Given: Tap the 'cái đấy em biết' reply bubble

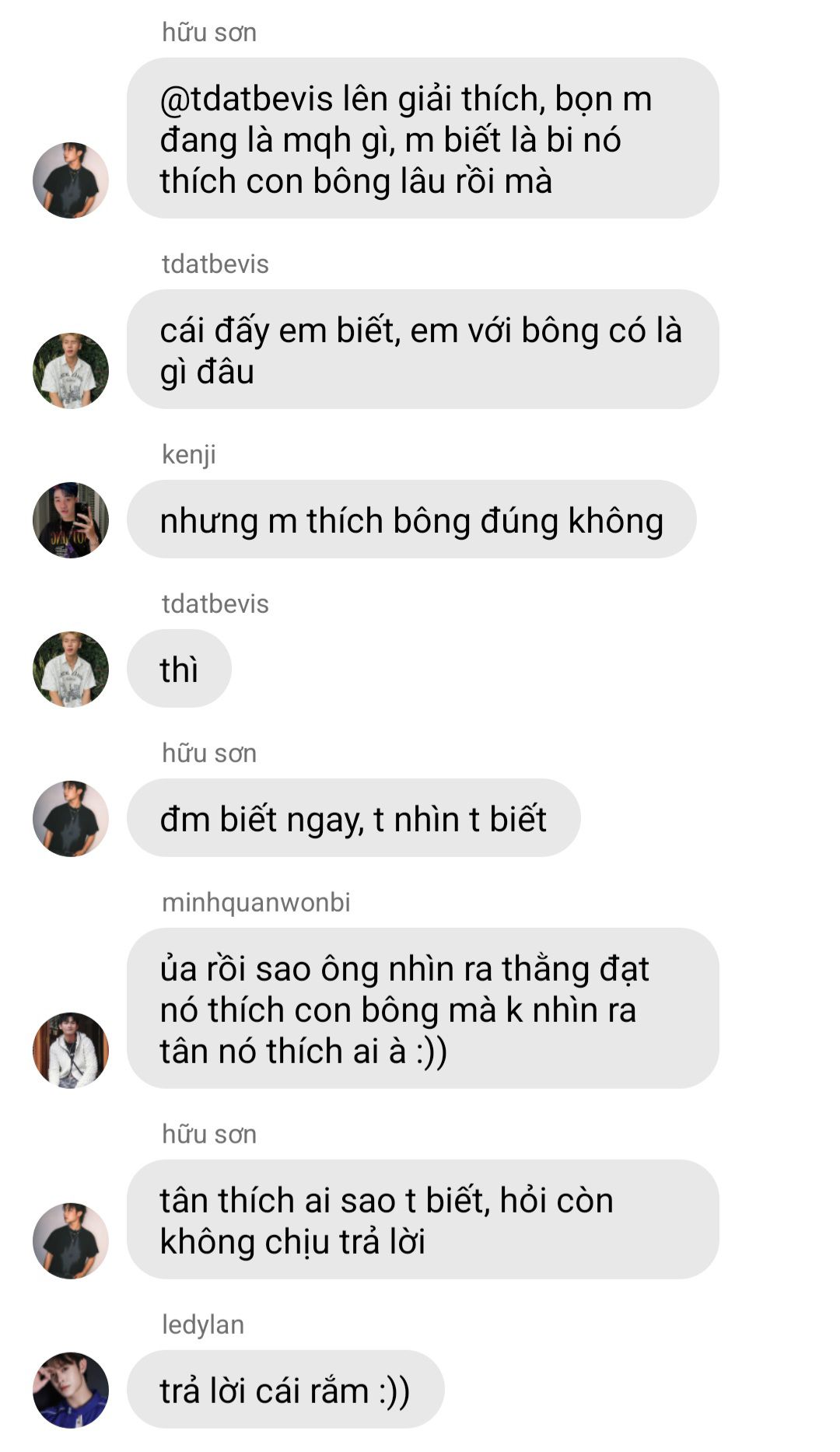Looking at the screenshot, I should point(423,349).
